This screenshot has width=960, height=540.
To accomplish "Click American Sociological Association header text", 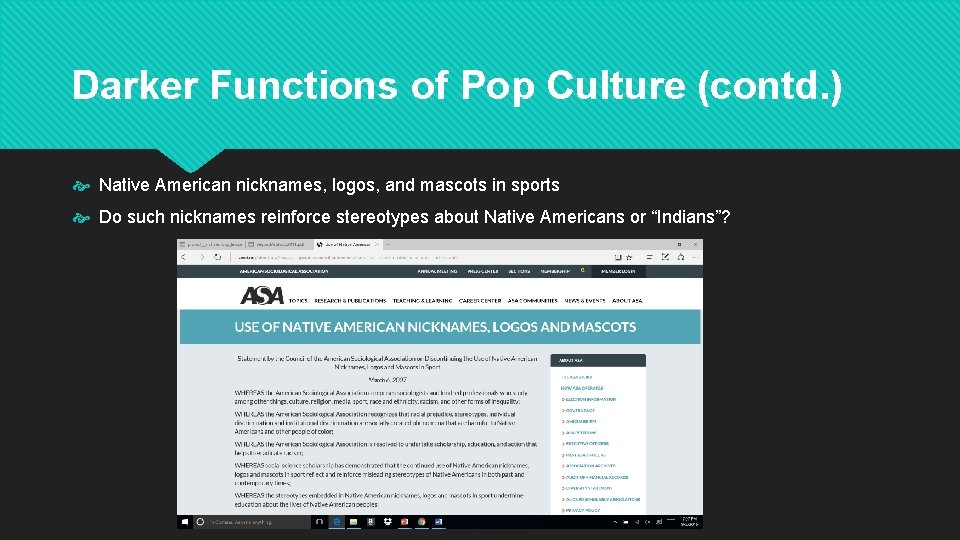I will (x=283, y=271).
